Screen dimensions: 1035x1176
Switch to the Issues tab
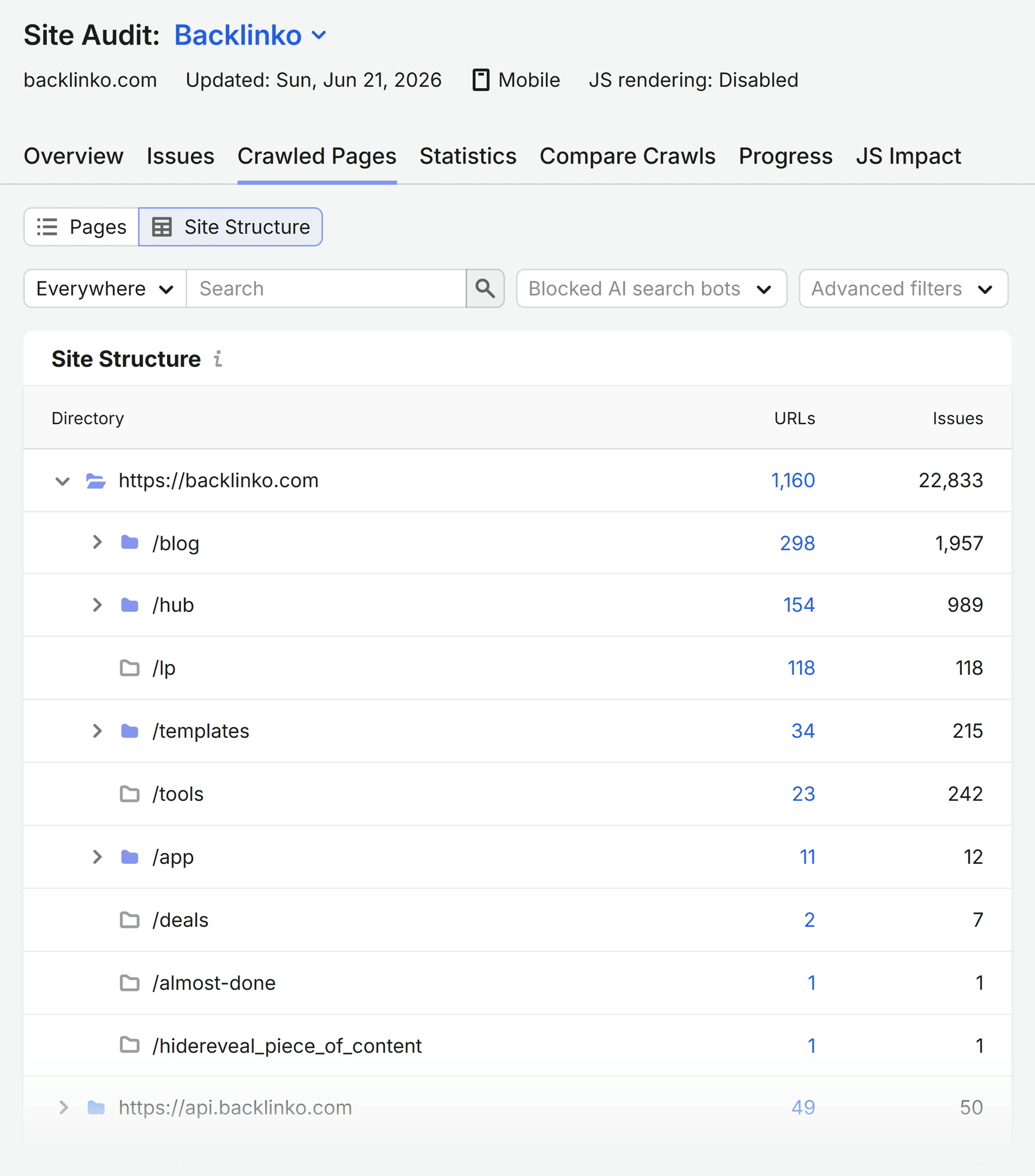pos(181,157)
